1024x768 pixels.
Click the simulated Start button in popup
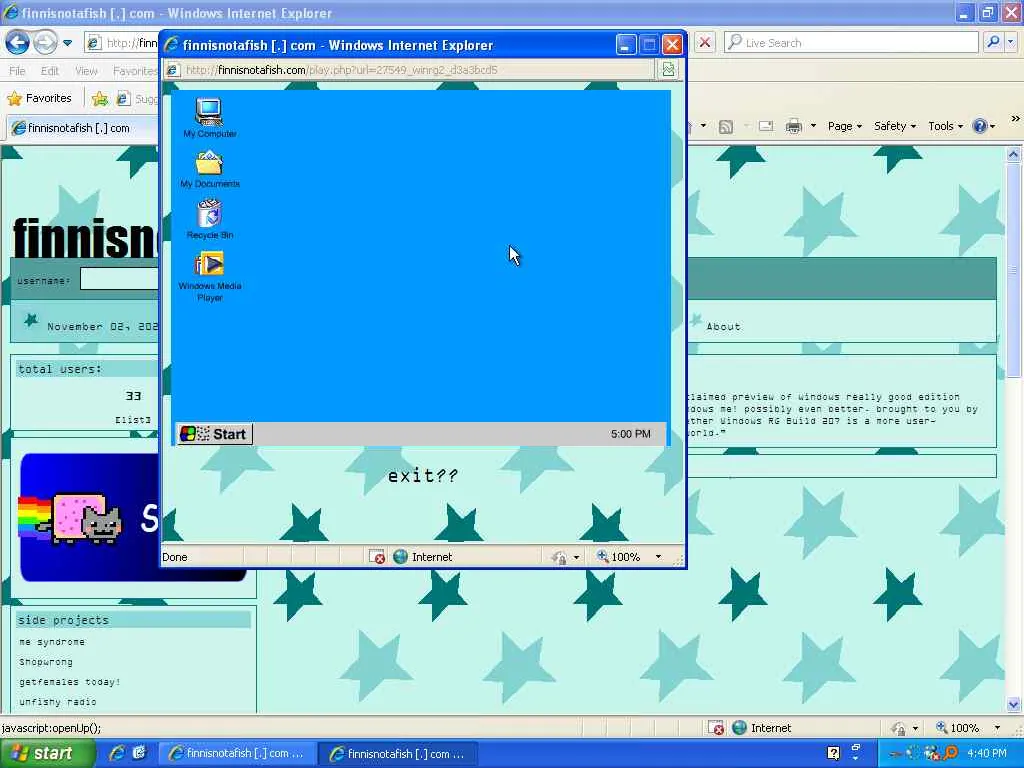pos(214,434)
